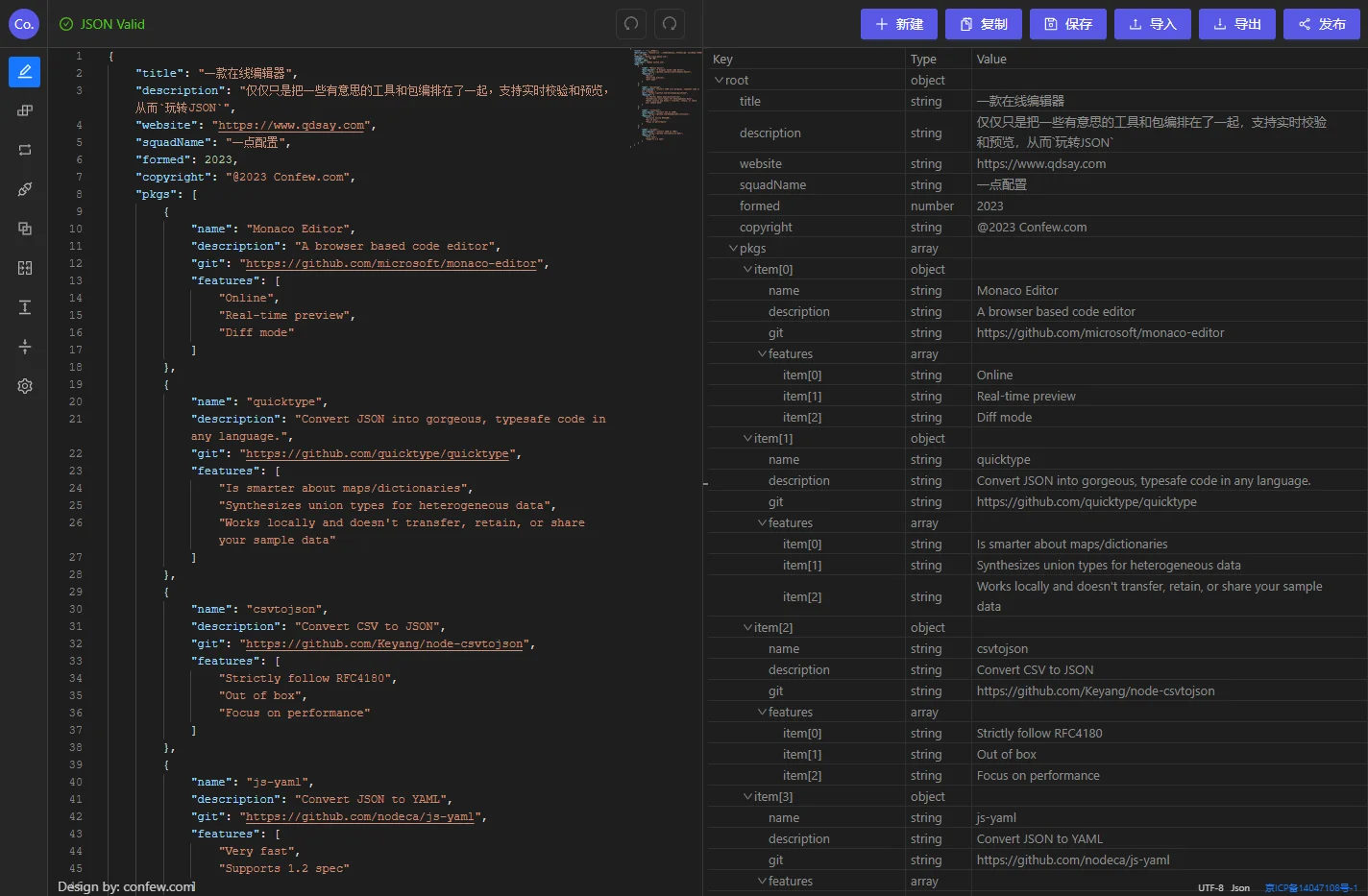Click the "Focus on performance" string in editor
The image size is (1368, 896).
point(294,713)
